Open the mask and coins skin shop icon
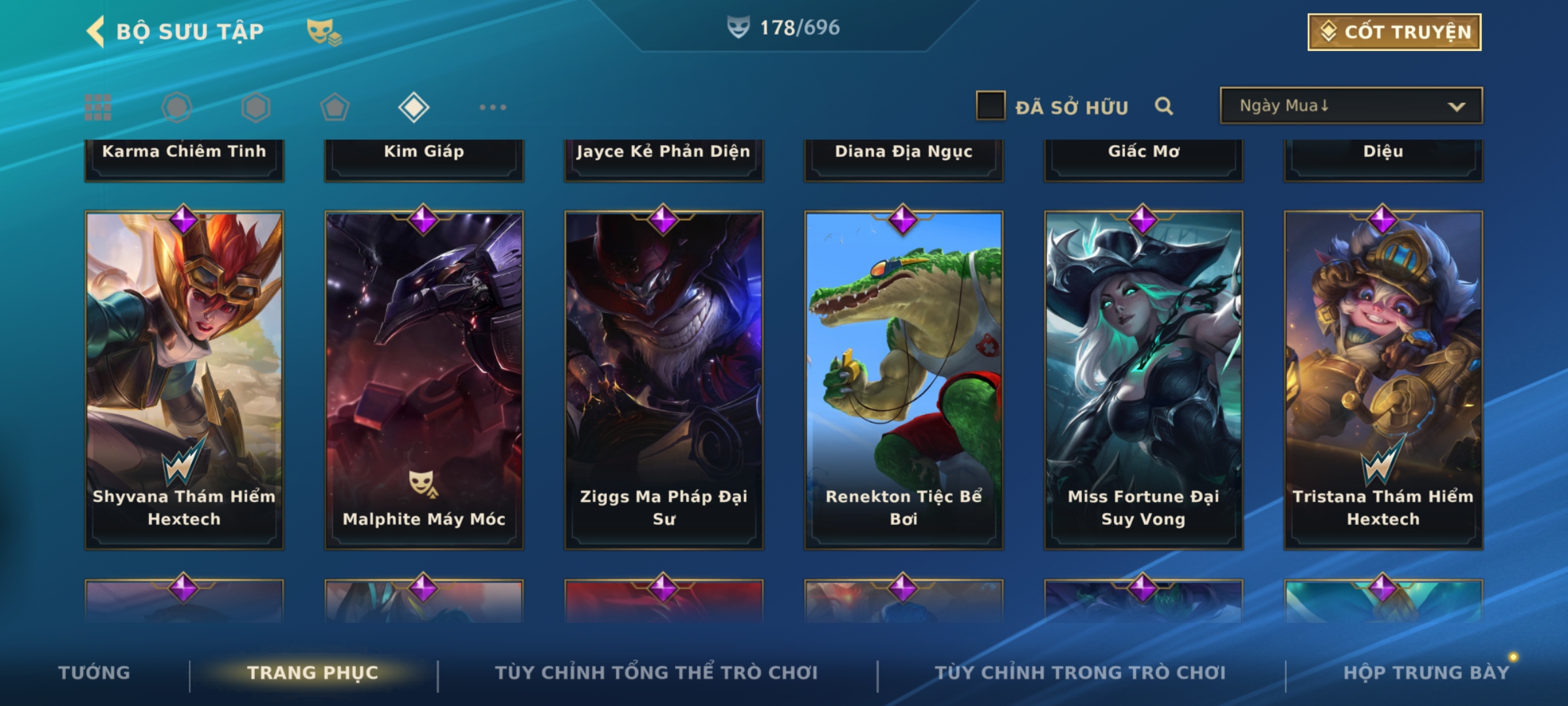The width and height of the screenshot is (1568, 706). click(324, 31)
